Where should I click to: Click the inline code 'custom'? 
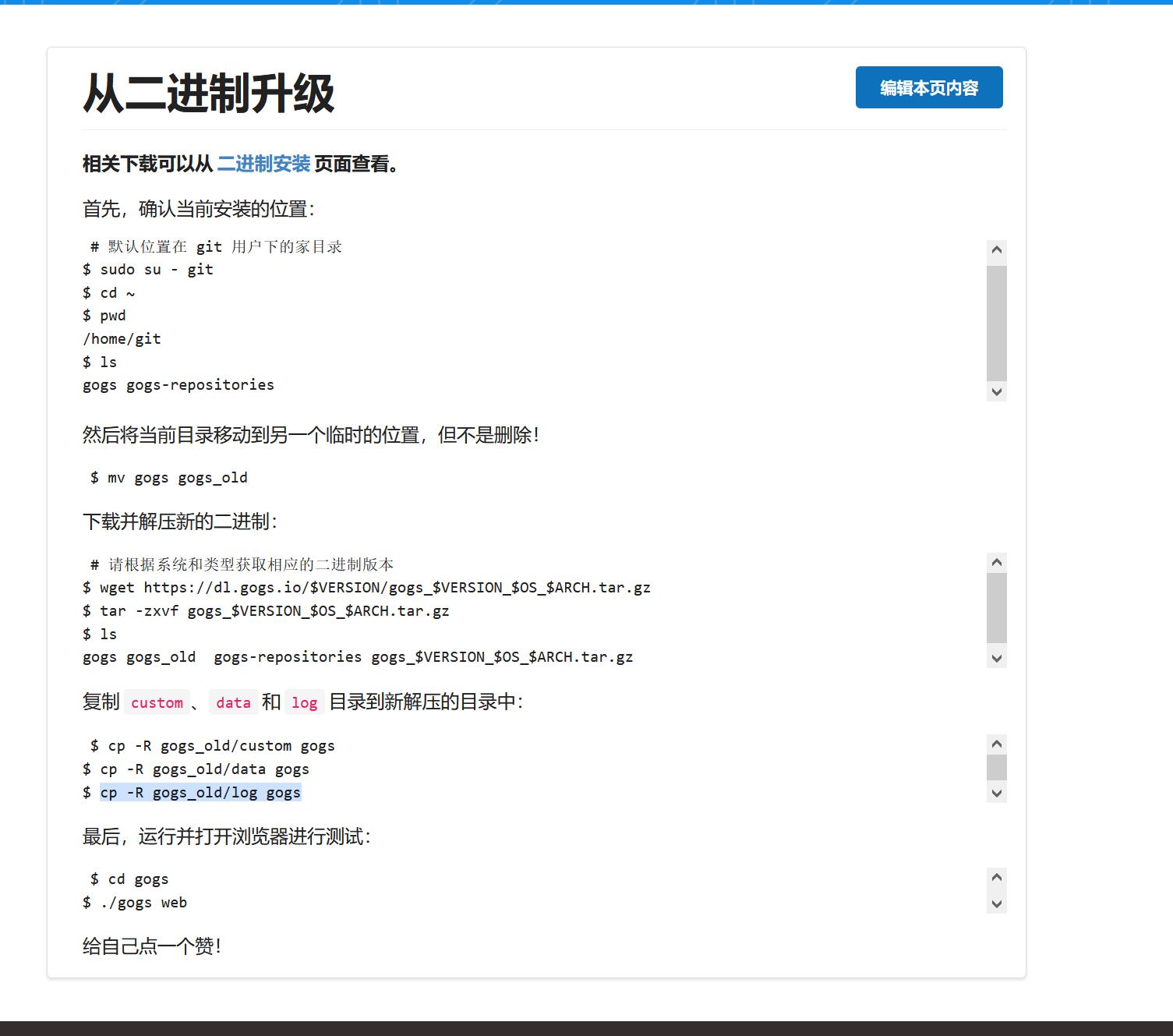pyautogui.click(x=157, y=702)
